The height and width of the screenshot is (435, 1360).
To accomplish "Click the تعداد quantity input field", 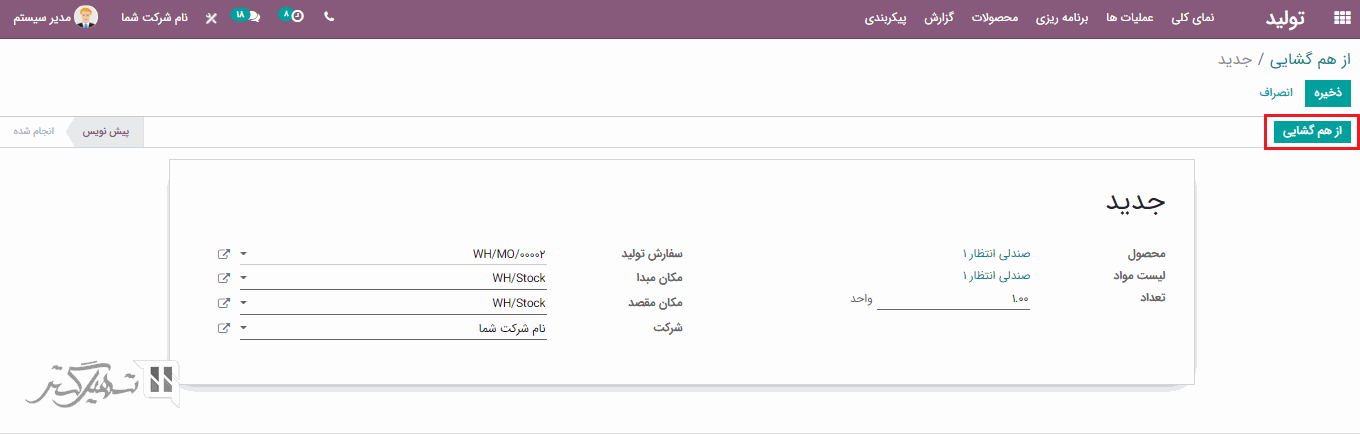I will pos(953,299).
